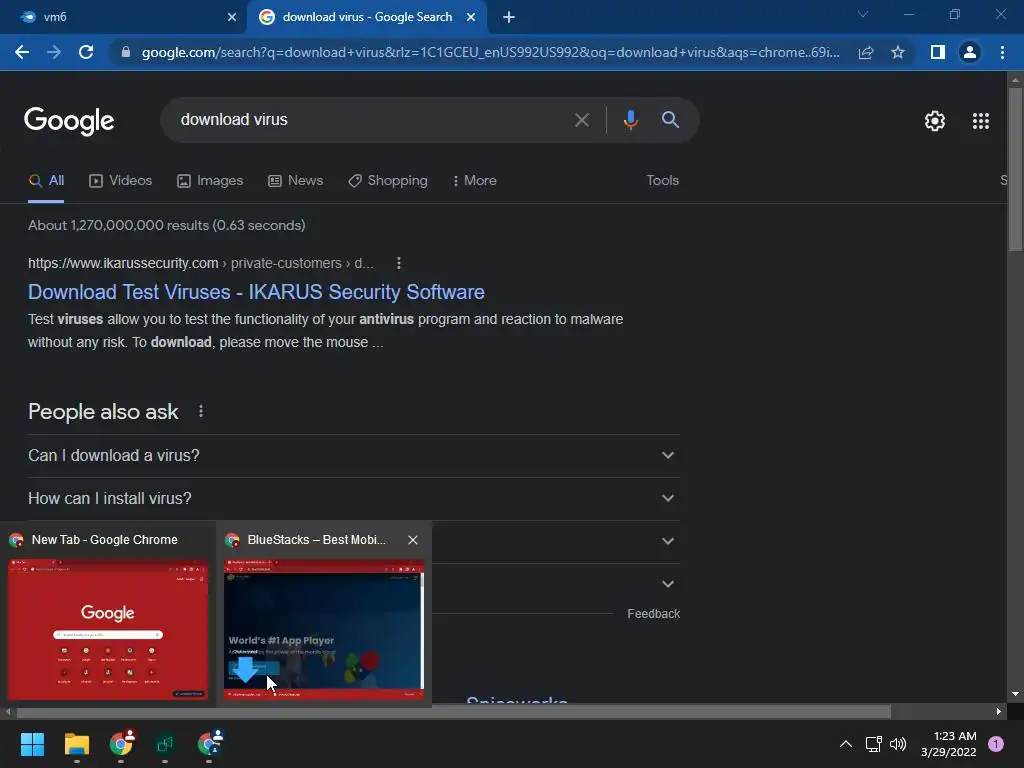Share this page from the address bar

click(x=866, y=52)
